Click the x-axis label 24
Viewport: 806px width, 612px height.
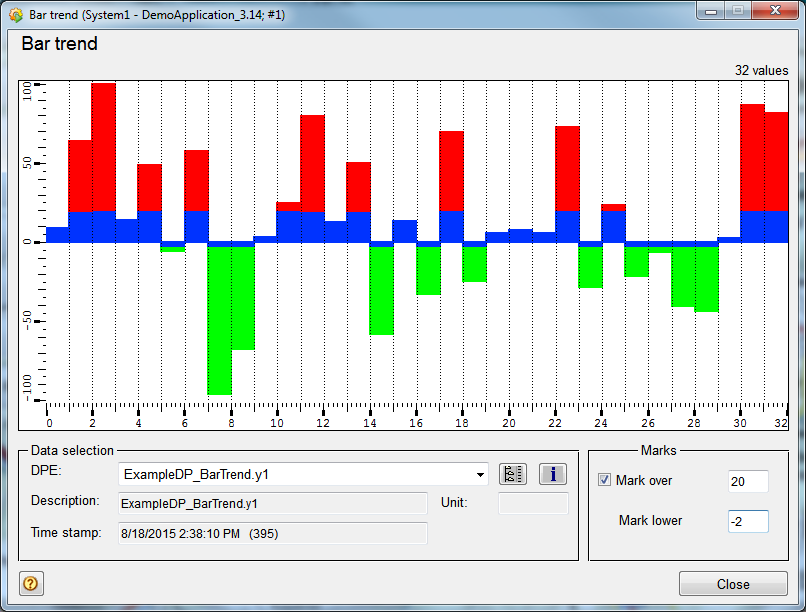(x=601, y=423)
